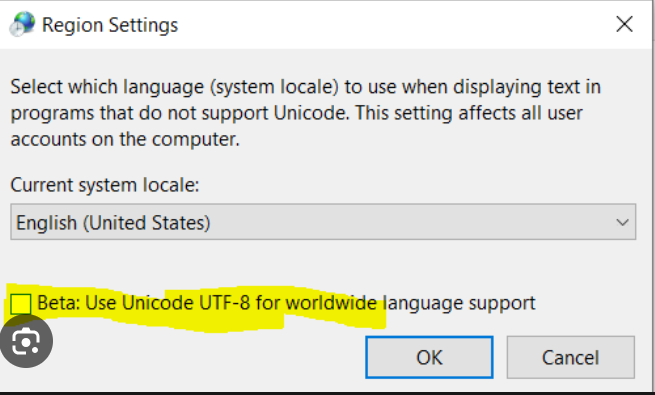Click the word 'UTF-8' in checkbox label
655x395 pixels.
[225, 303]
